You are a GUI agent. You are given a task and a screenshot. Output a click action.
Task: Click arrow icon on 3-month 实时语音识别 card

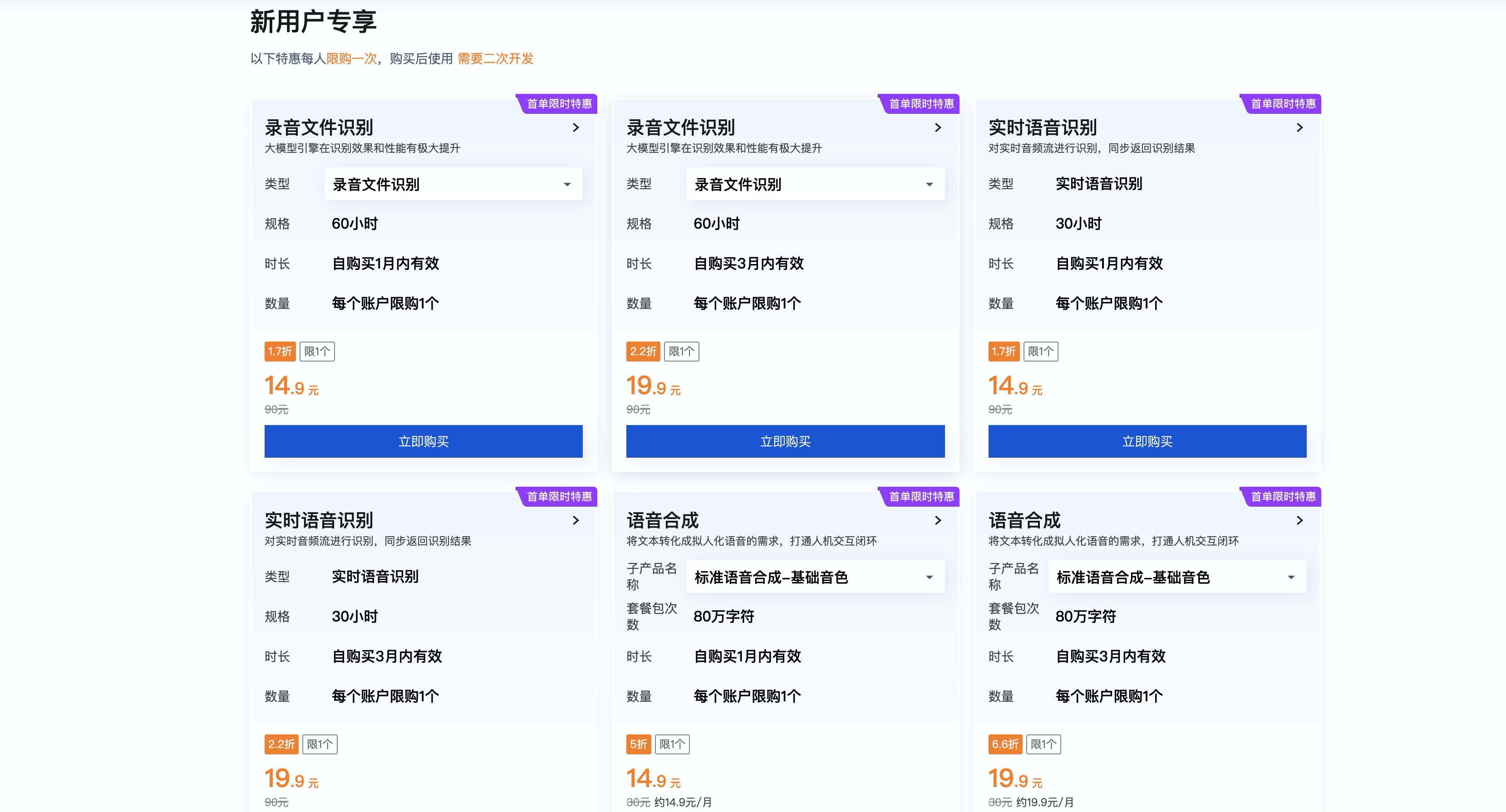coord(576,520)
